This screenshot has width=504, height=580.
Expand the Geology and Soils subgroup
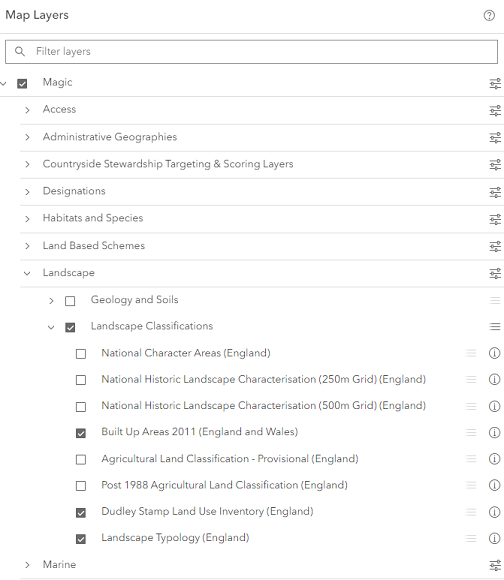coord(51,301)
